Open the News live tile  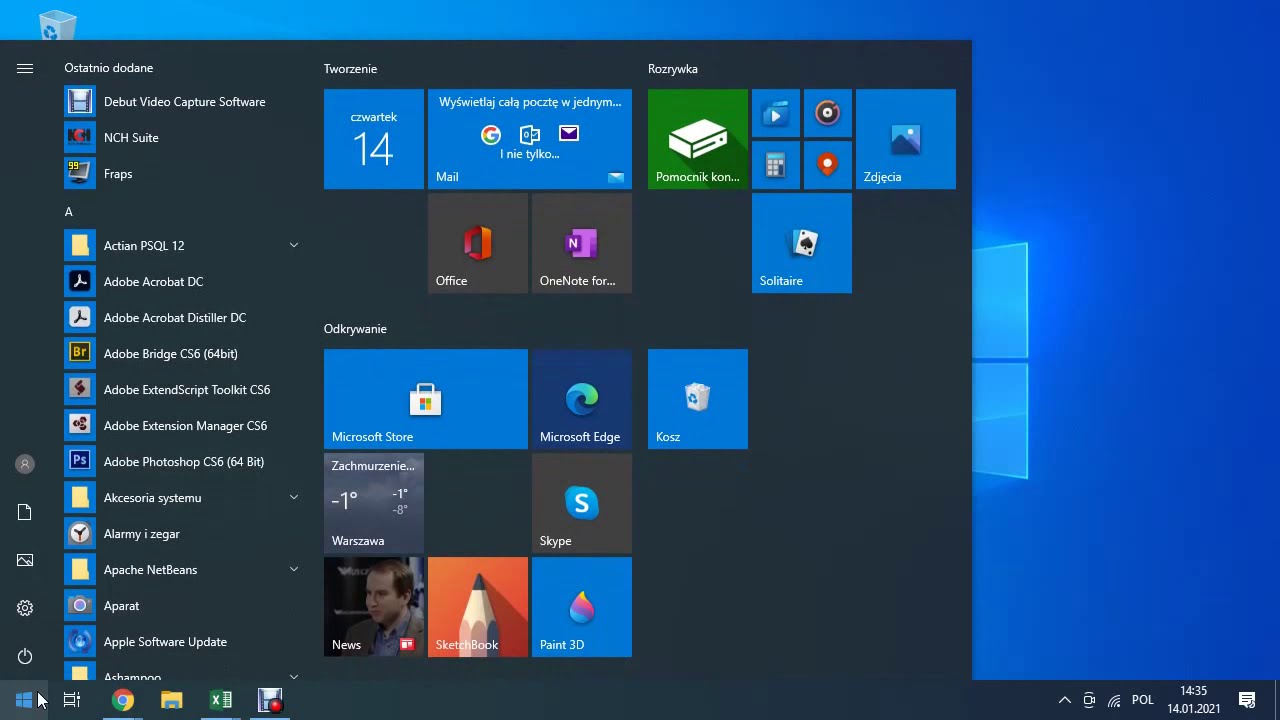374,607
